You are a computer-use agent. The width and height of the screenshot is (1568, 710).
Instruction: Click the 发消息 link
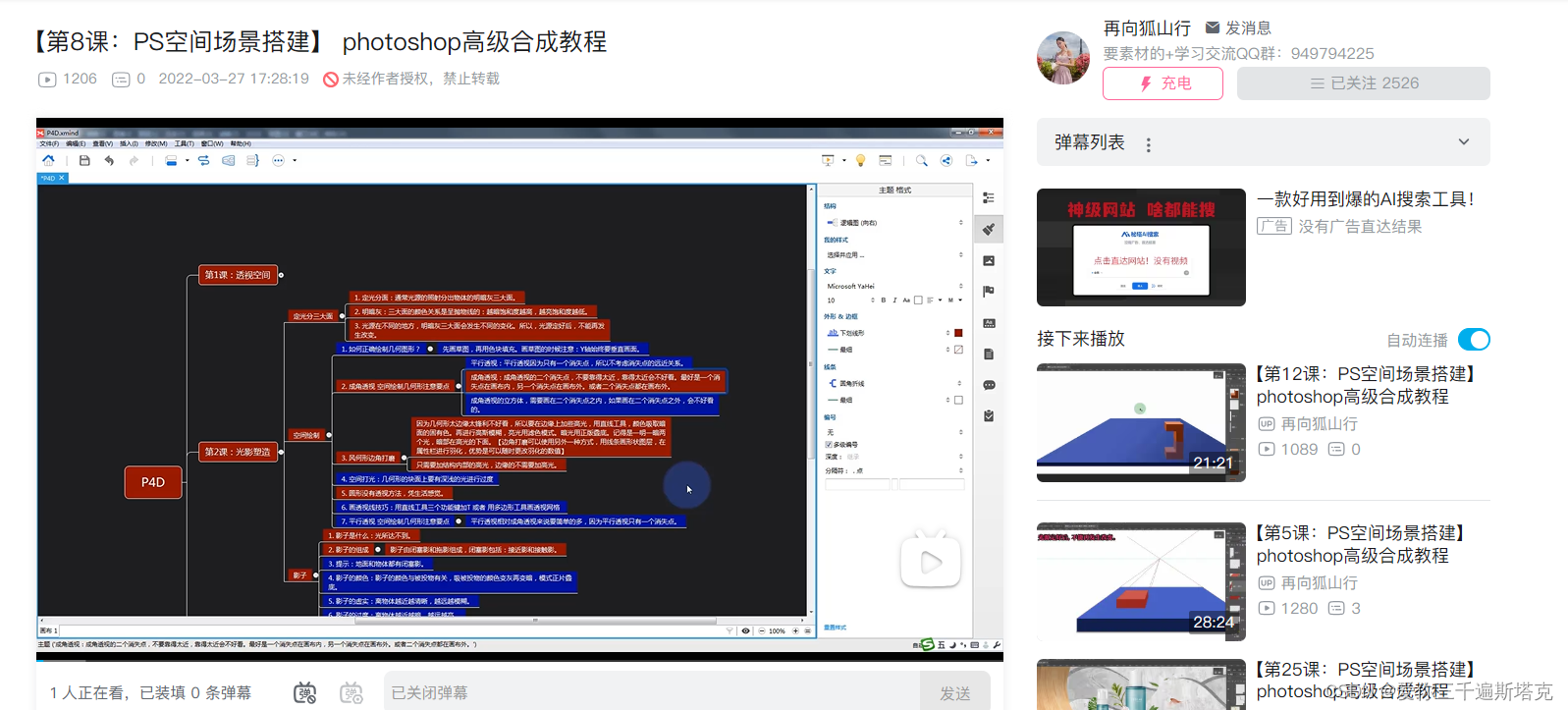(x=1248, y=28)
